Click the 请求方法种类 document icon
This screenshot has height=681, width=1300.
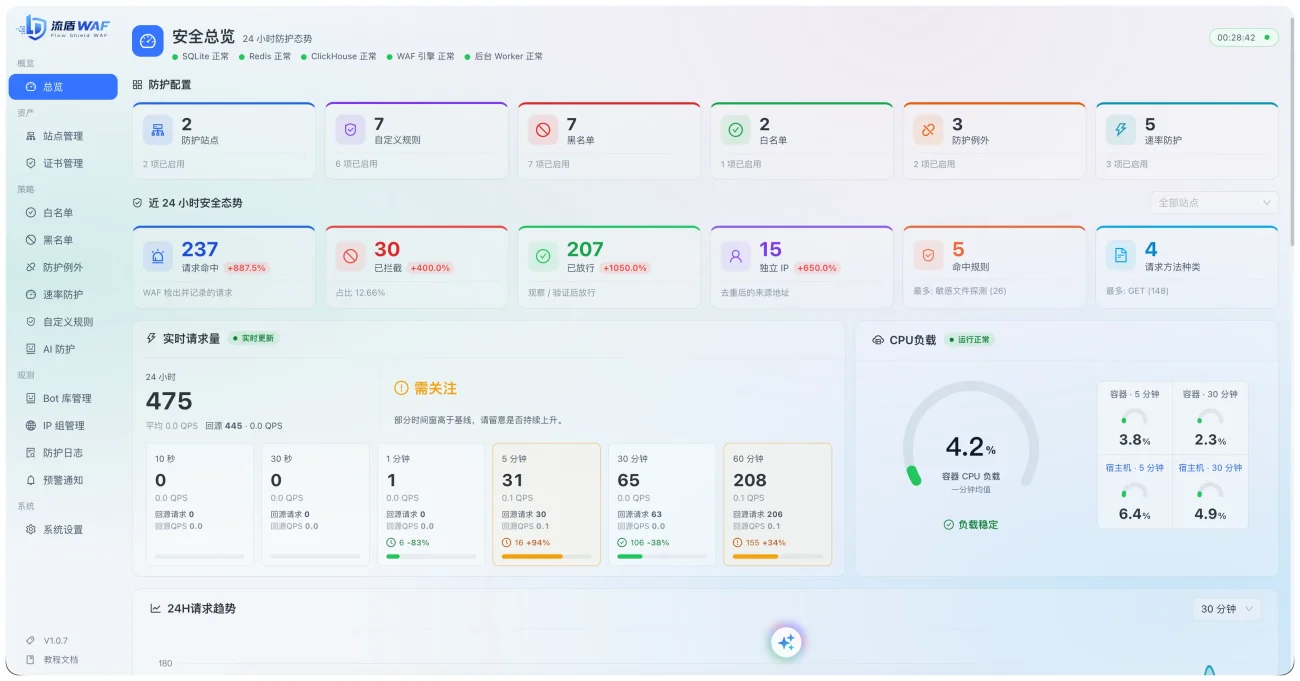coord(1120,256)
